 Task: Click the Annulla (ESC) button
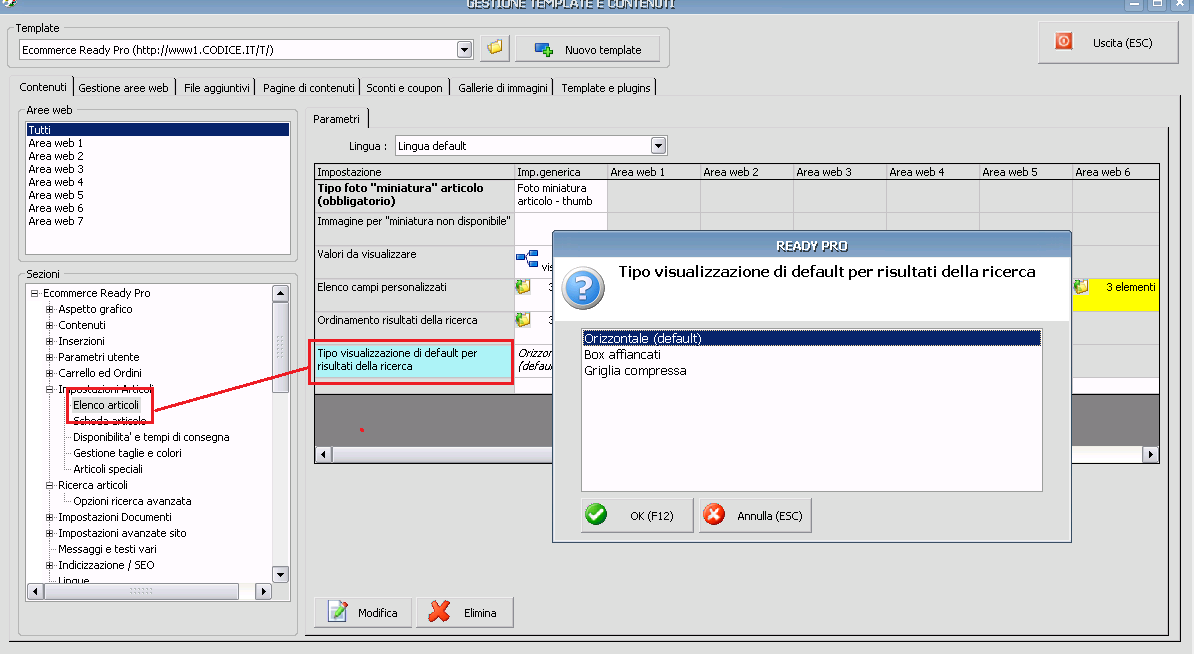click(755, 515)
